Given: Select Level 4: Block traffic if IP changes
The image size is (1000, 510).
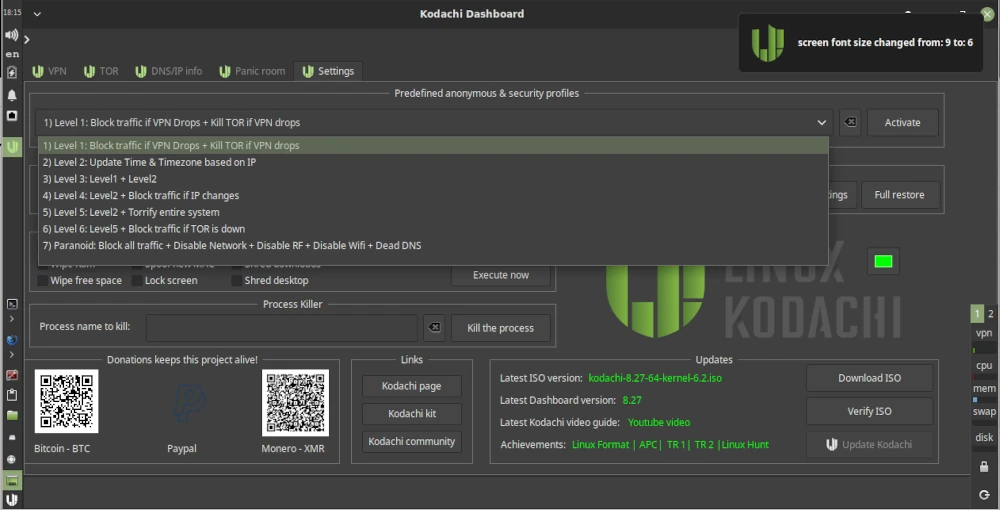Looking at the screenshot, I should [433, 195].
